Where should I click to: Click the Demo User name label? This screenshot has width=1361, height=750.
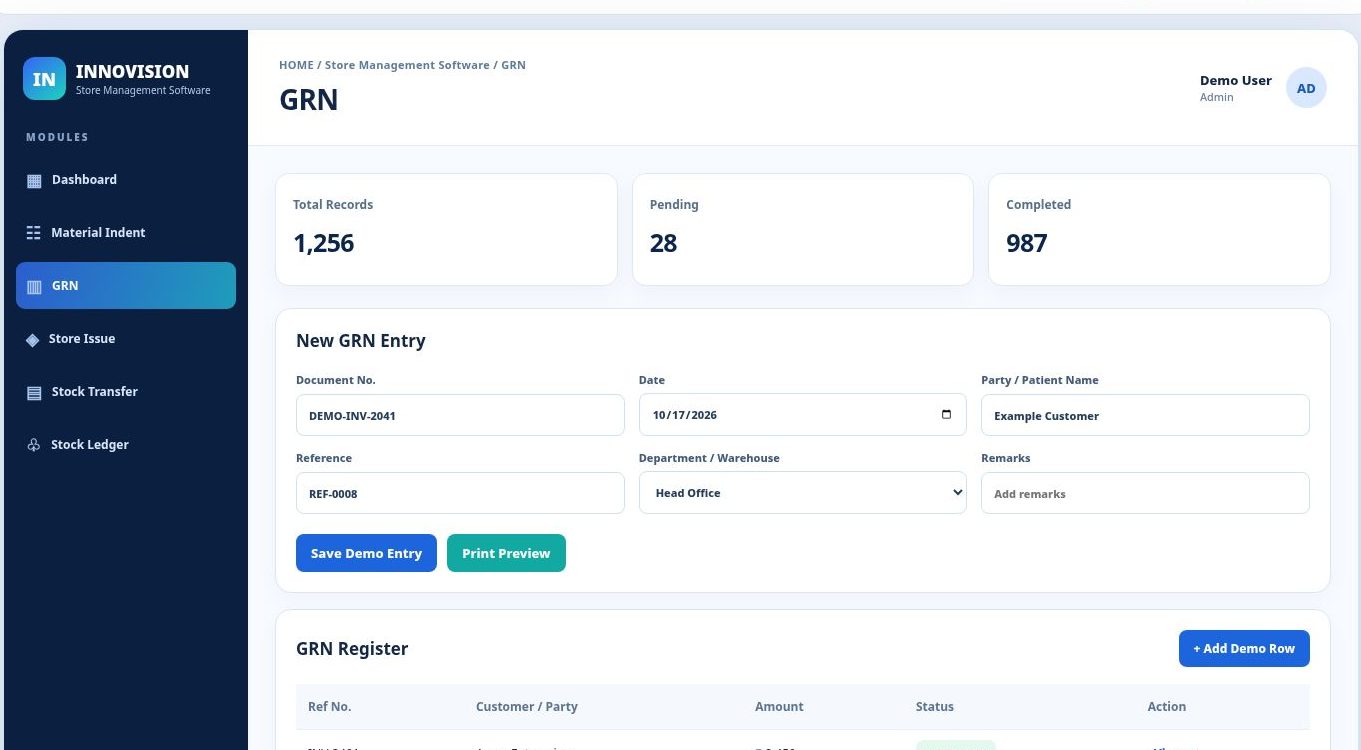(1236, 80)
